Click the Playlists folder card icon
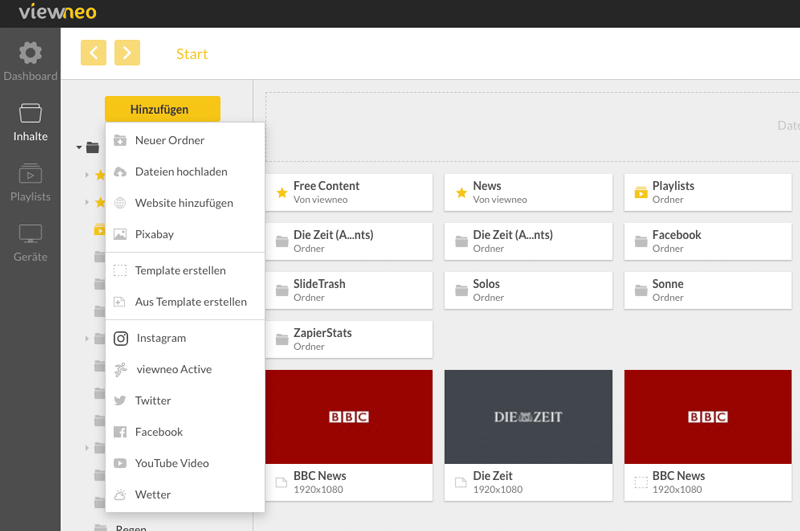 coord(641,193)
